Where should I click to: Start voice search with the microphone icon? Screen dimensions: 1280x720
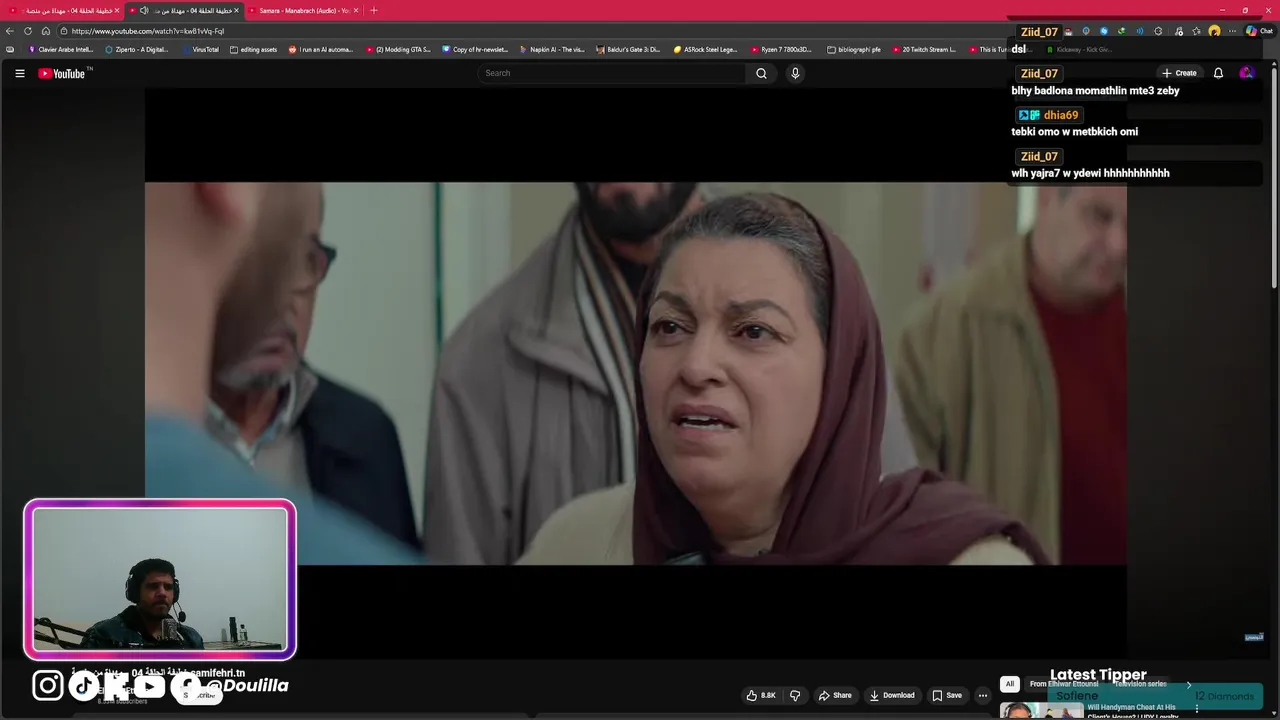795,73
